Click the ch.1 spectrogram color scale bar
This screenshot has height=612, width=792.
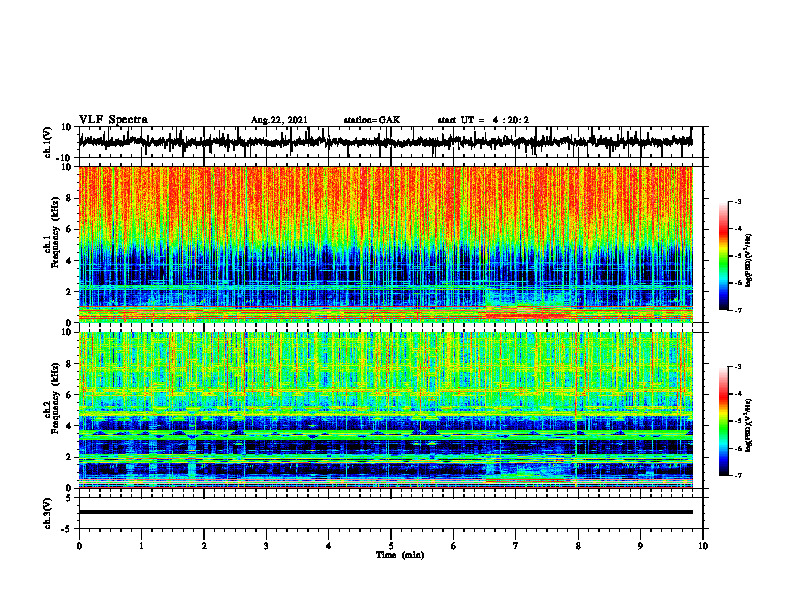[724, 256]
